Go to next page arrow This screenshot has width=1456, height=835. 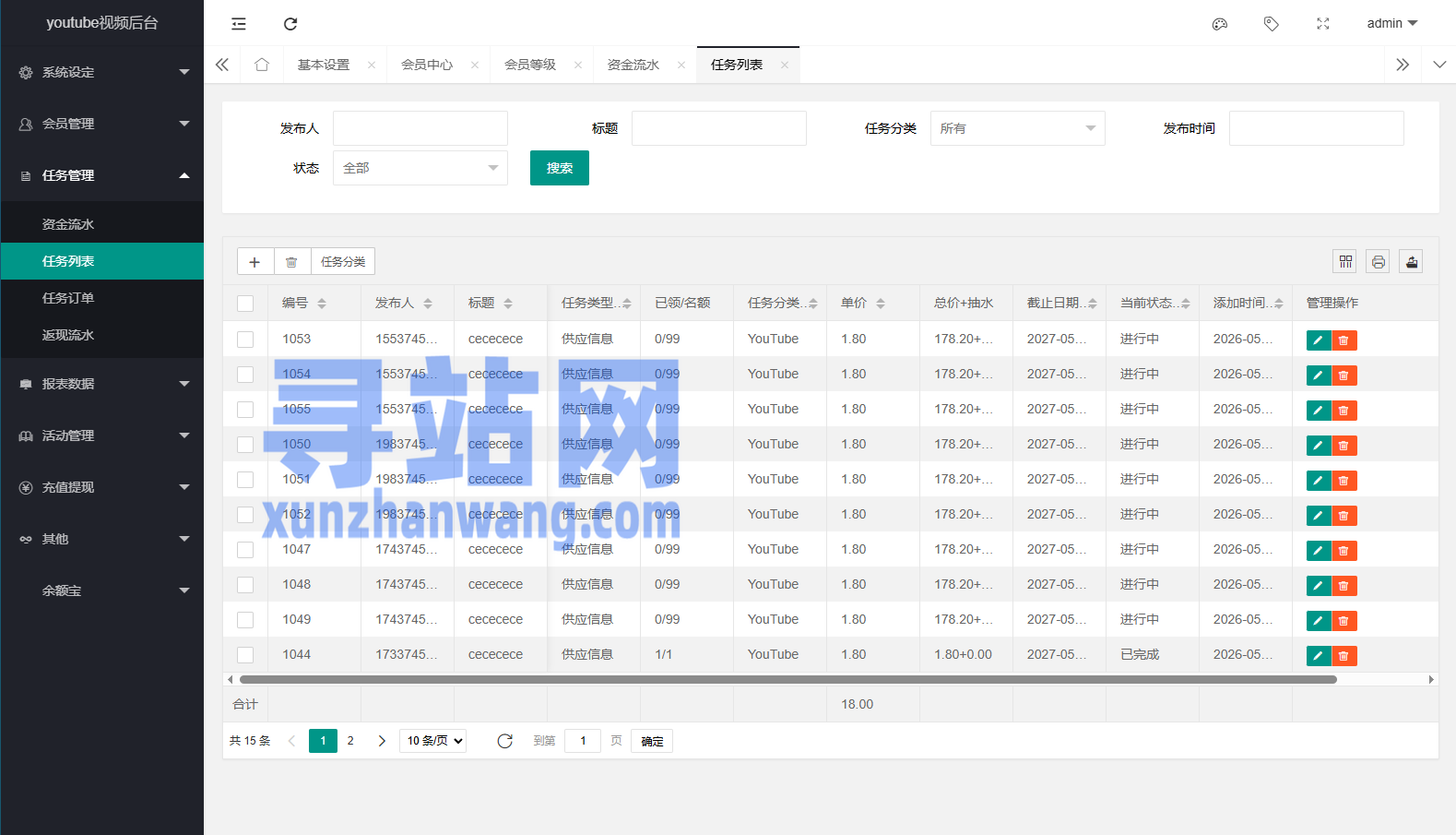click(x=382, y=741)
